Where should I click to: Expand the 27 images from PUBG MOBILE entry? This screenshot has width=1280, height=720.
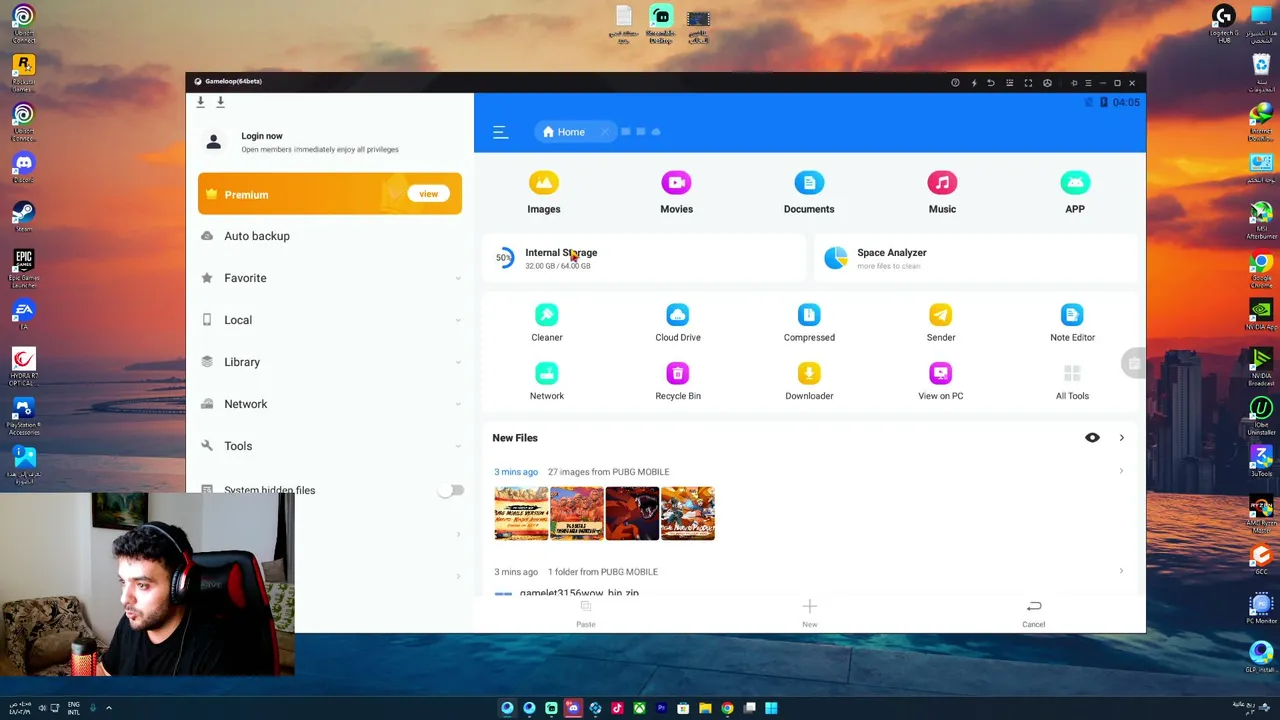point(1121,472)
